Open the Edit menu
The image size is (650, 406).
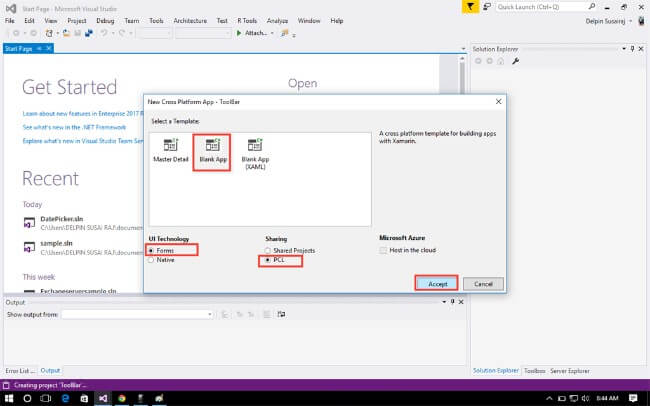[x=29, y=21]
